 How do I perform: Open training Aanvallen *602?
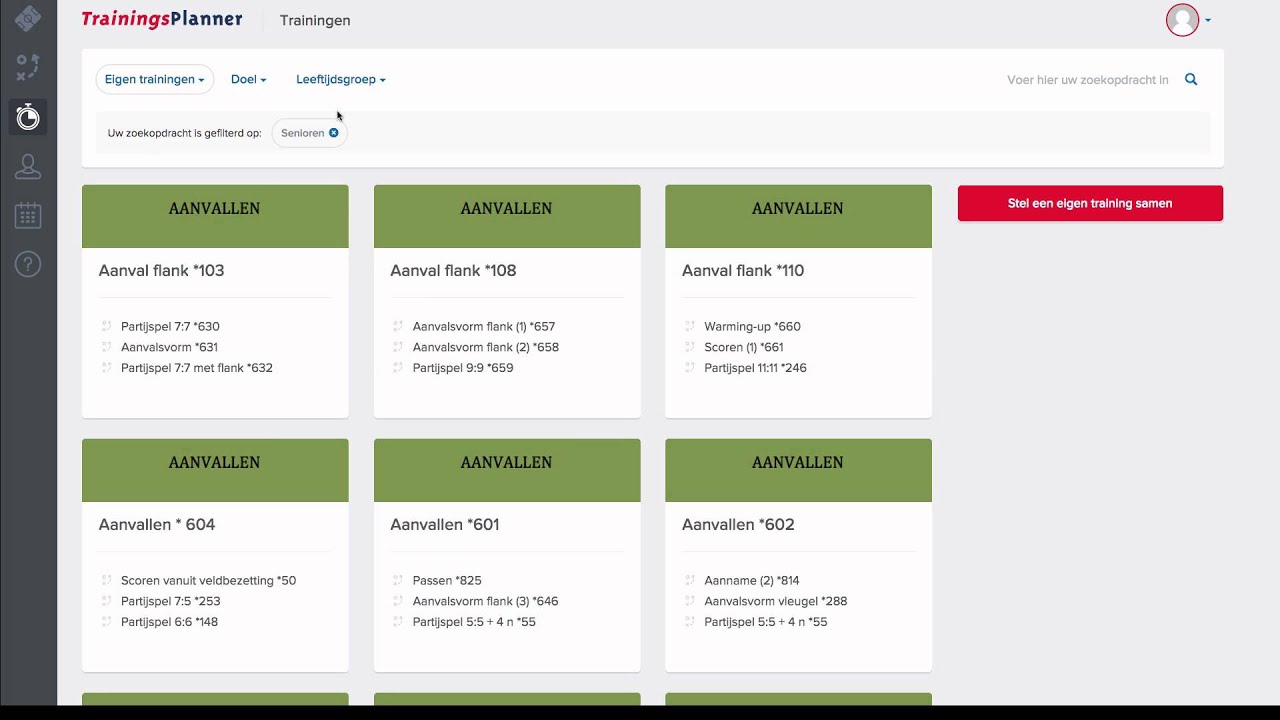tap(738, 525)
